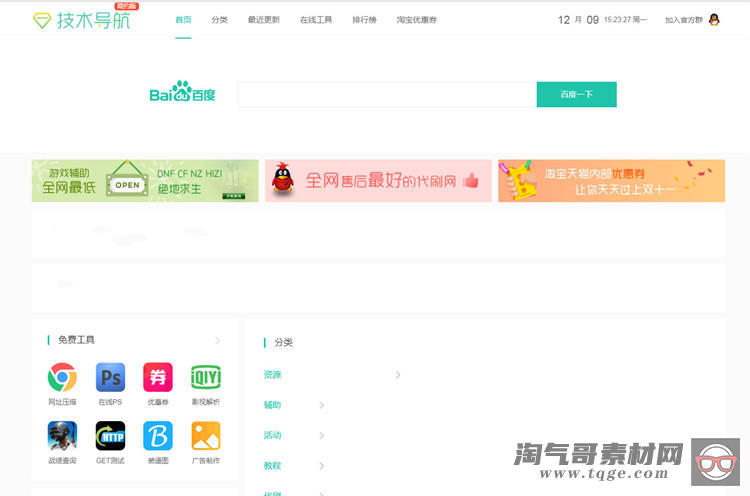Screen dimensions: 750x496
Task: Expand the 教程 category chevron
Action: tap(321, 466)
